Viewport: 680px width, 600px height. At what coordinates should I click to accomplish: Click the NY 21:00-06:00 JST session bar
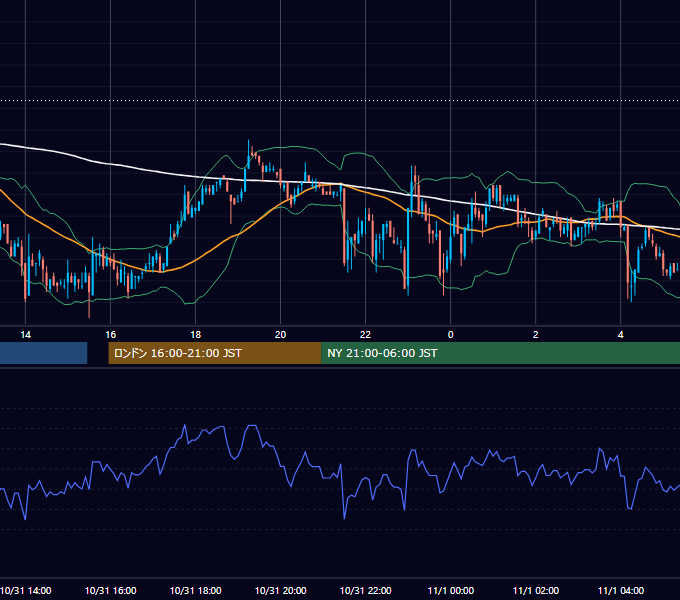500,353
